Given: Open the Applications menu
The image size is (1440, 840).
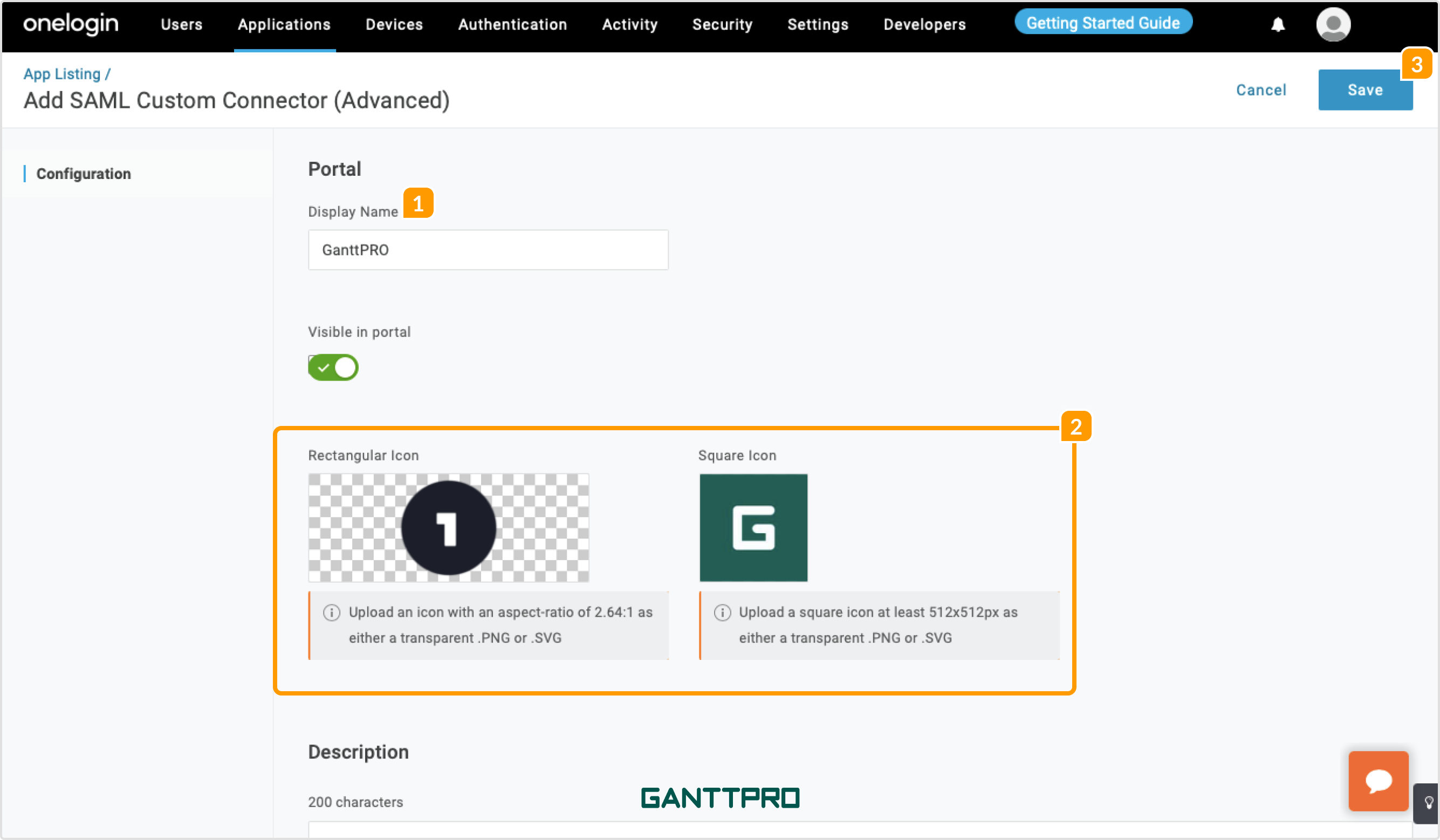Looking at the screenshot, I should click(284, 25).
